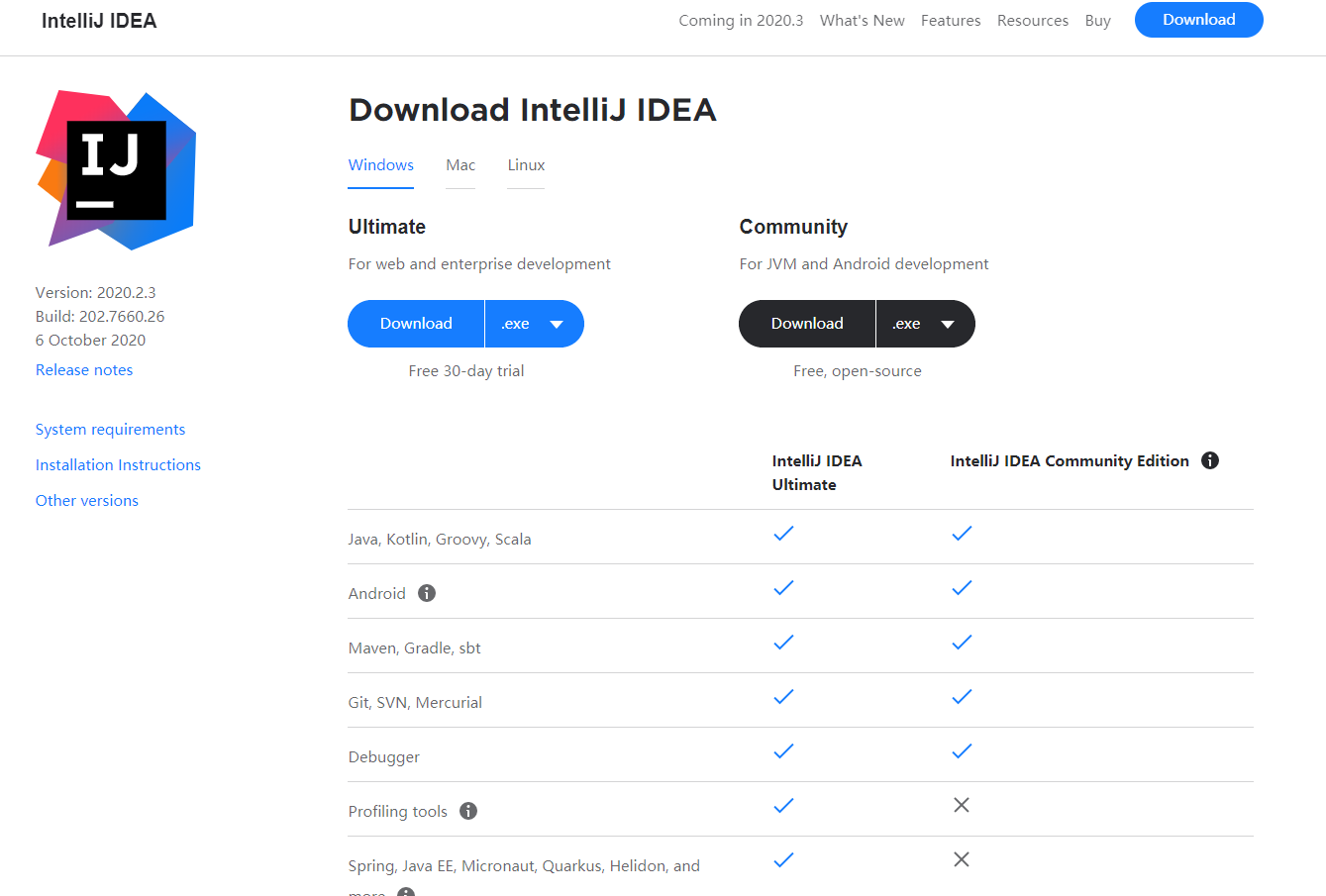
Task: Switch to the Linux tab
Action: (526, 165)
